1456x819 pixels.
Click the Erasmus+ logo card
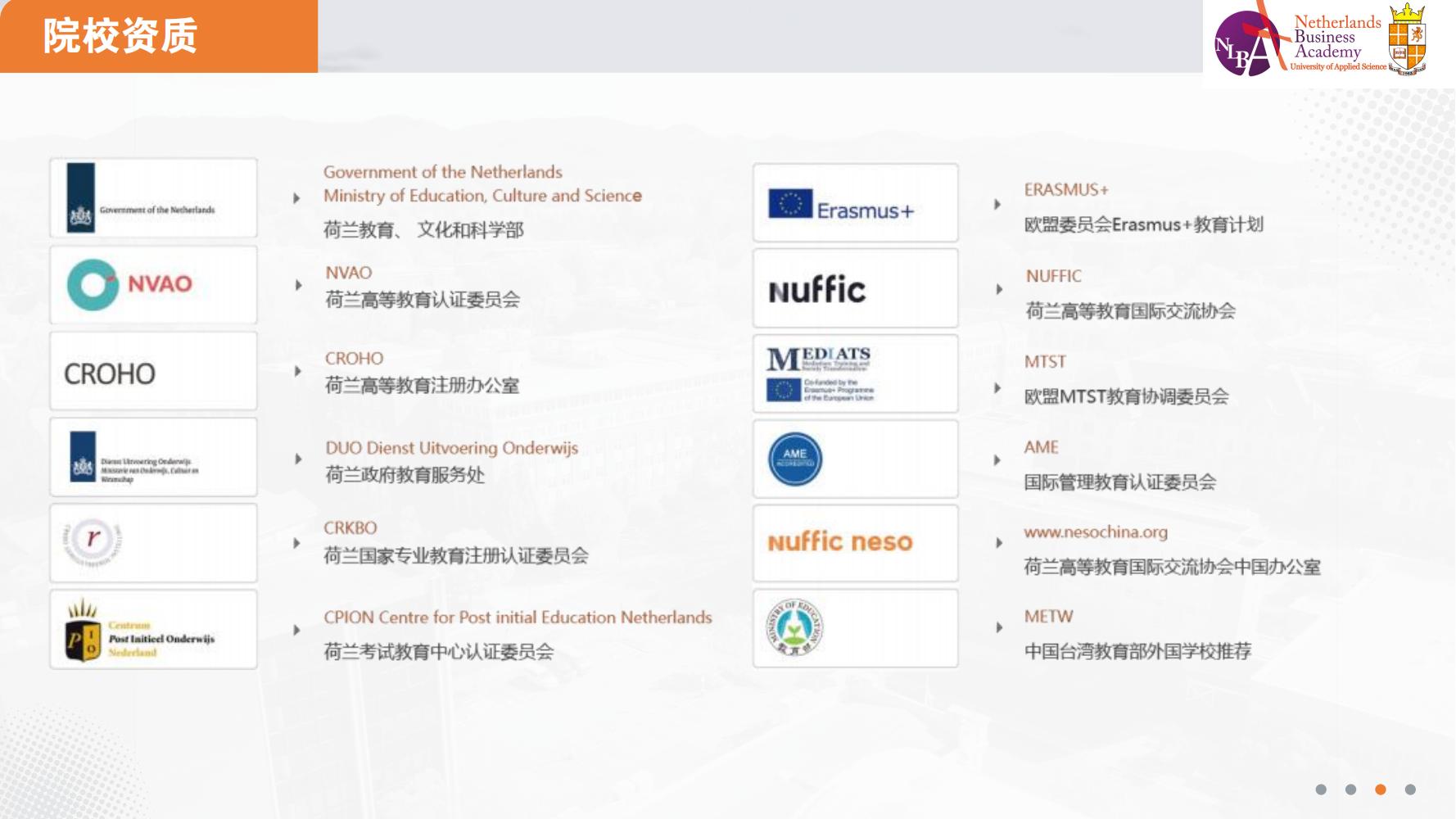[x=855, y=202]
